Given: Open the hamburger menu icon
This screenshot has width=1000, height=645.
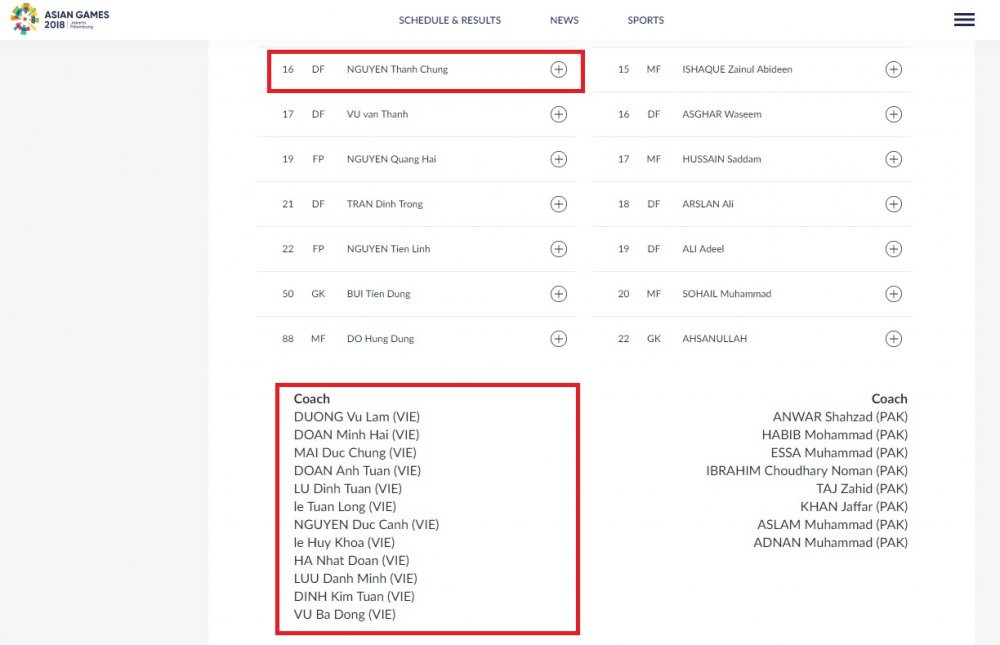Looking at the screenshot, I should [x=964, y=20].
